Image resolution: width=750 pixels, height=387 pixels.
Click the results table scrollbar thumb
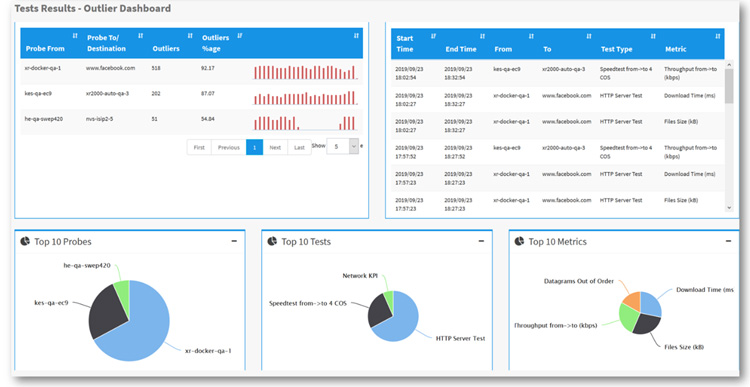pos(729,86)
